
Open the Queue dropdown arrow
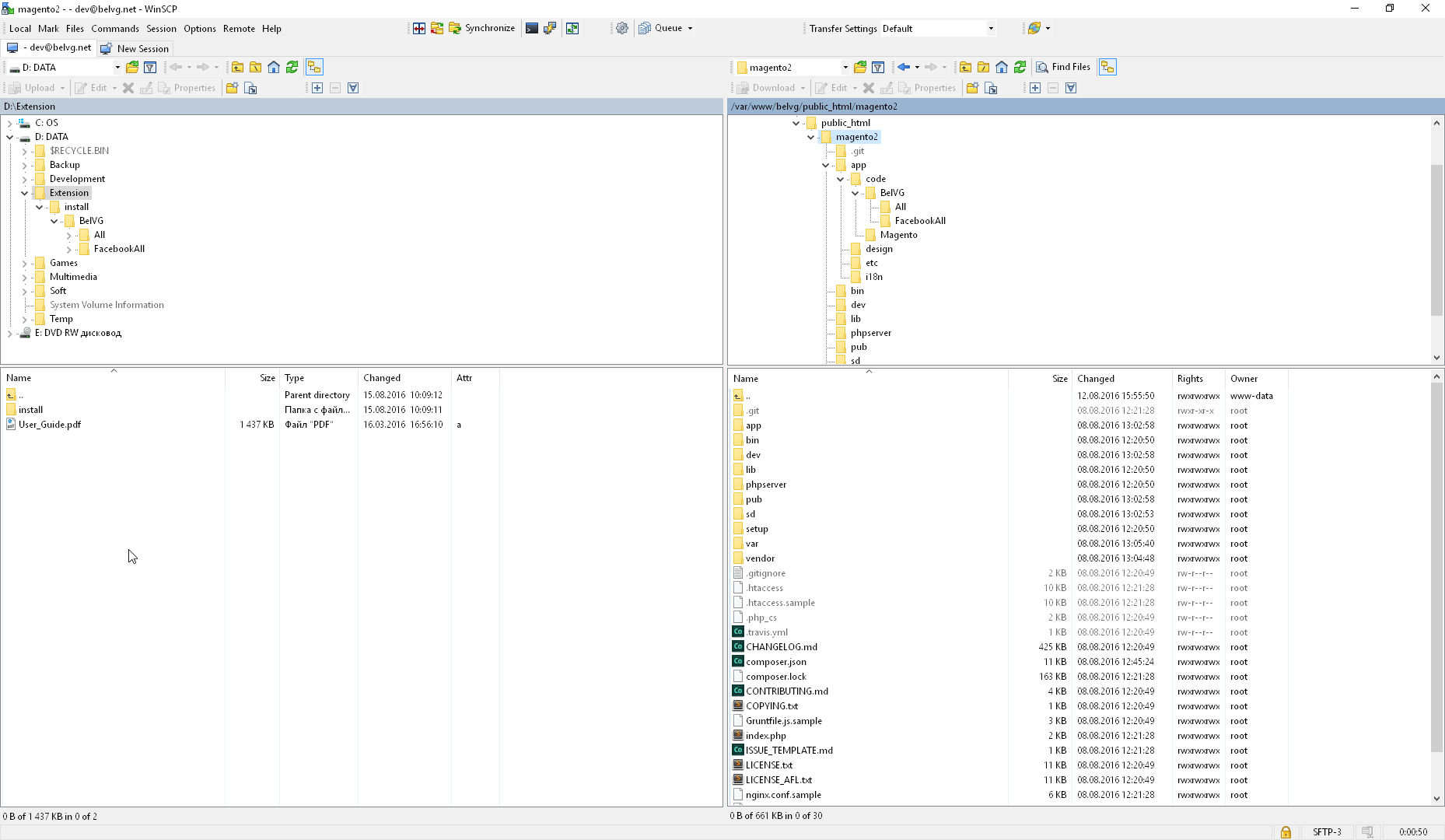tap(690, 28)
